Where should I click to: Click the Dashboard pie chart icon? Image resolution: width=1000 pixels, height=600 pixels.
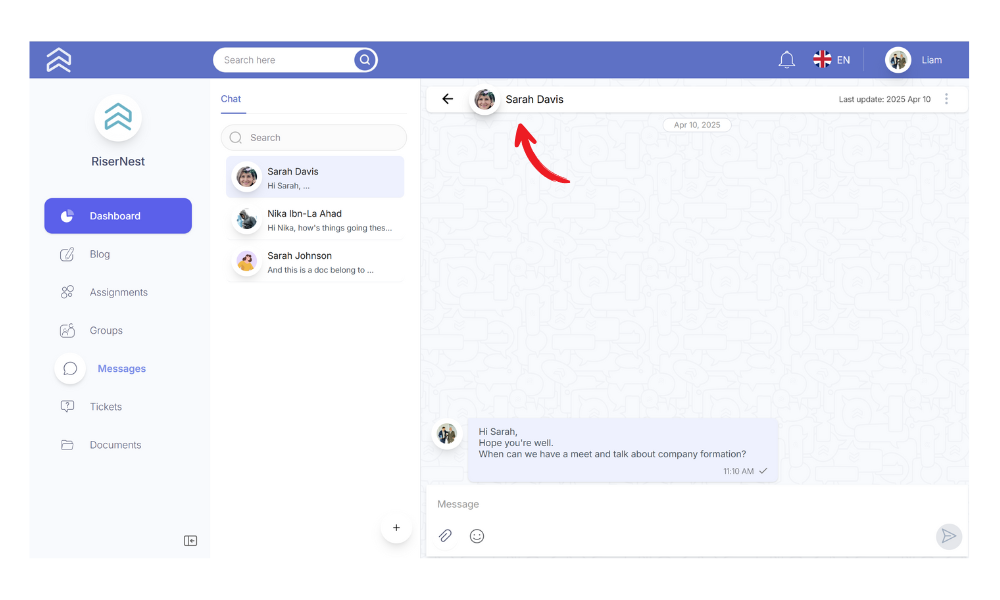(67, 216)
